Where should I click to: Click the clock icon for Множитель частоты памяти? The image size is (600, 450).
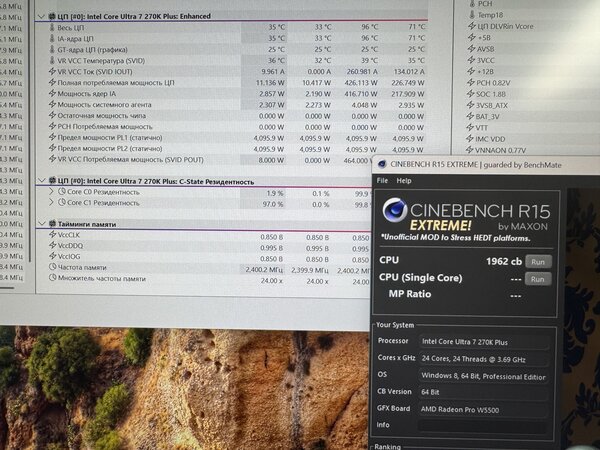[53, 278]
